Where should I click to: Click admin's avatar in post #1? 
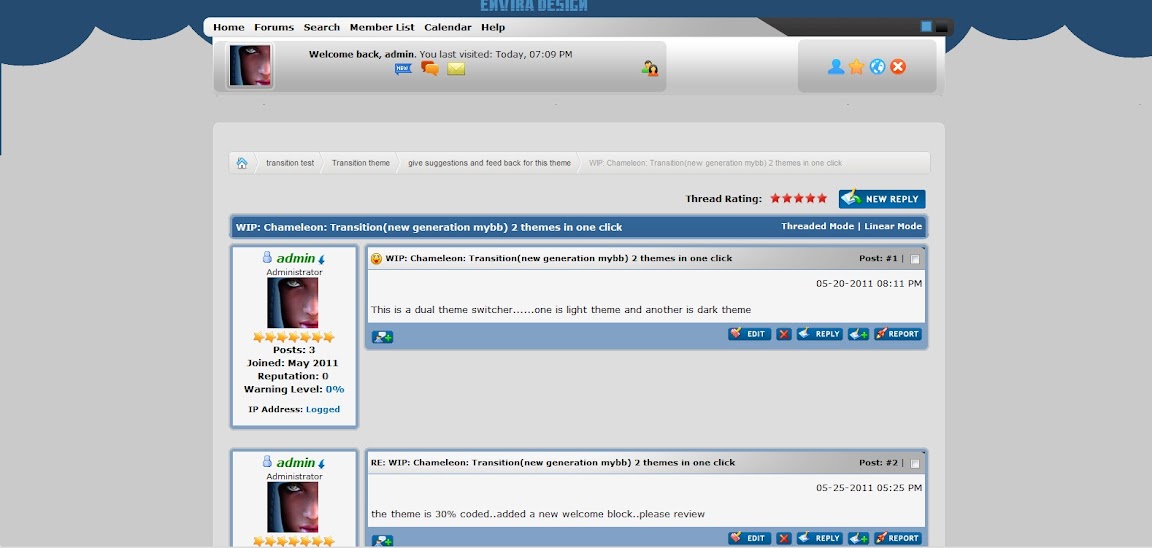[292, 303]
